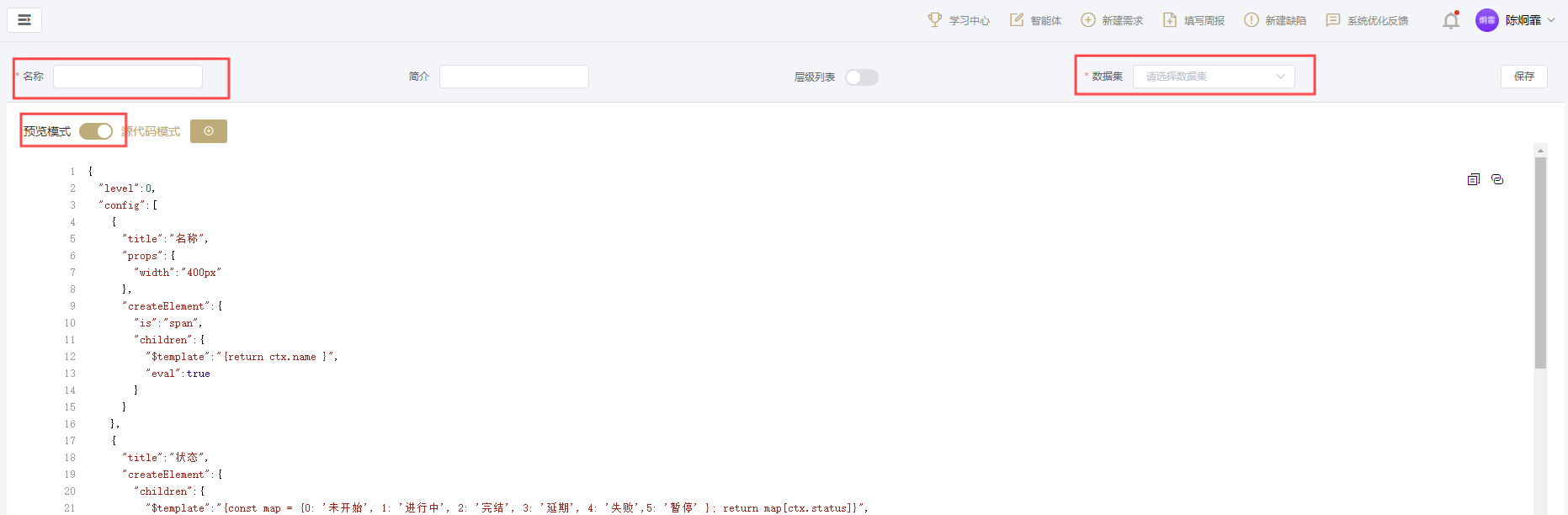
Task: Open 系统优化反馈 feedback page
Action: (x=1367, y=20)
